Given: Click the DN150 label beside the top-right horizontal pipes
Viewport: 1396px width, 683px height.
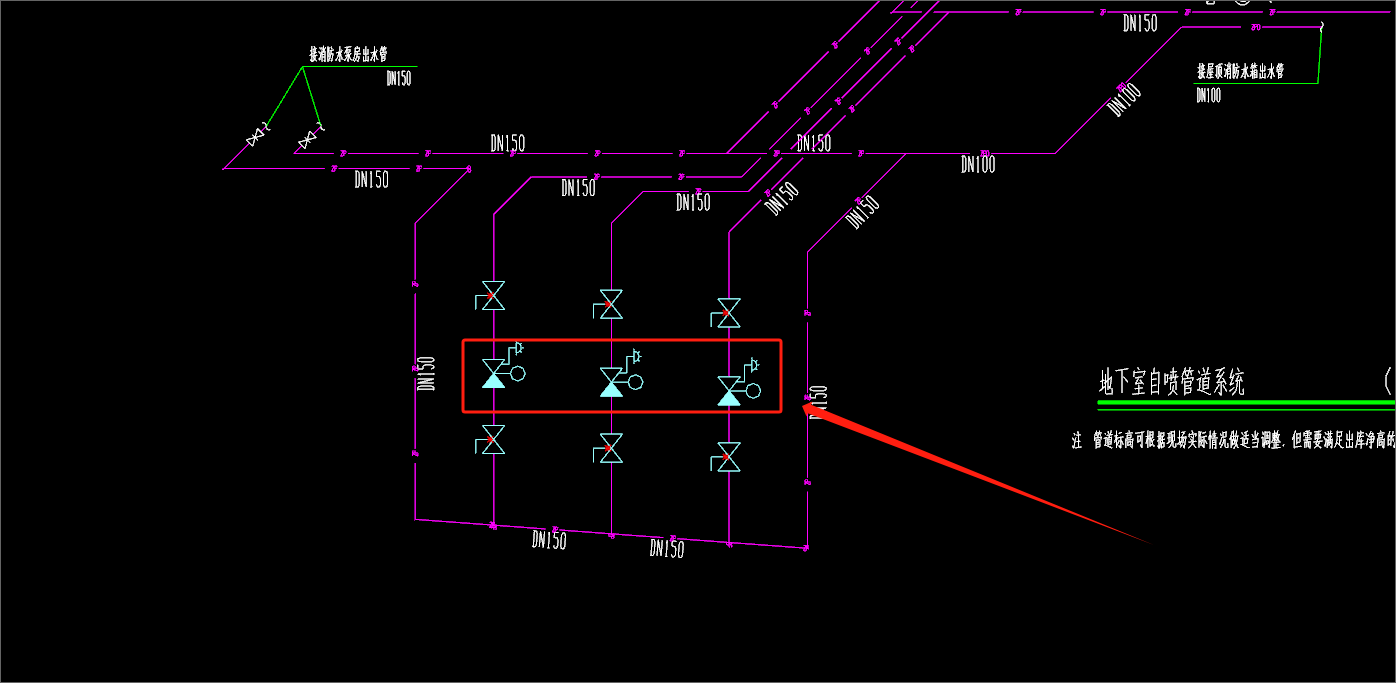Looking at the screenshot, I should [1140, 24].
